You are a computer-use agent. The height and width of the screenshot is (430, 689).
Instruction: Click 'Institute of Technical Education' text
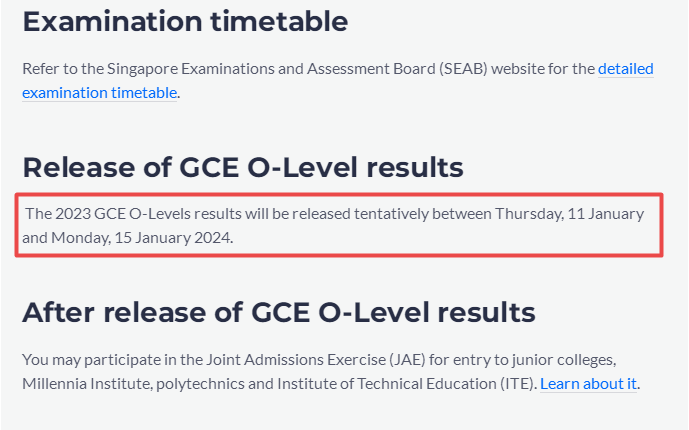[x=387, y=384]
